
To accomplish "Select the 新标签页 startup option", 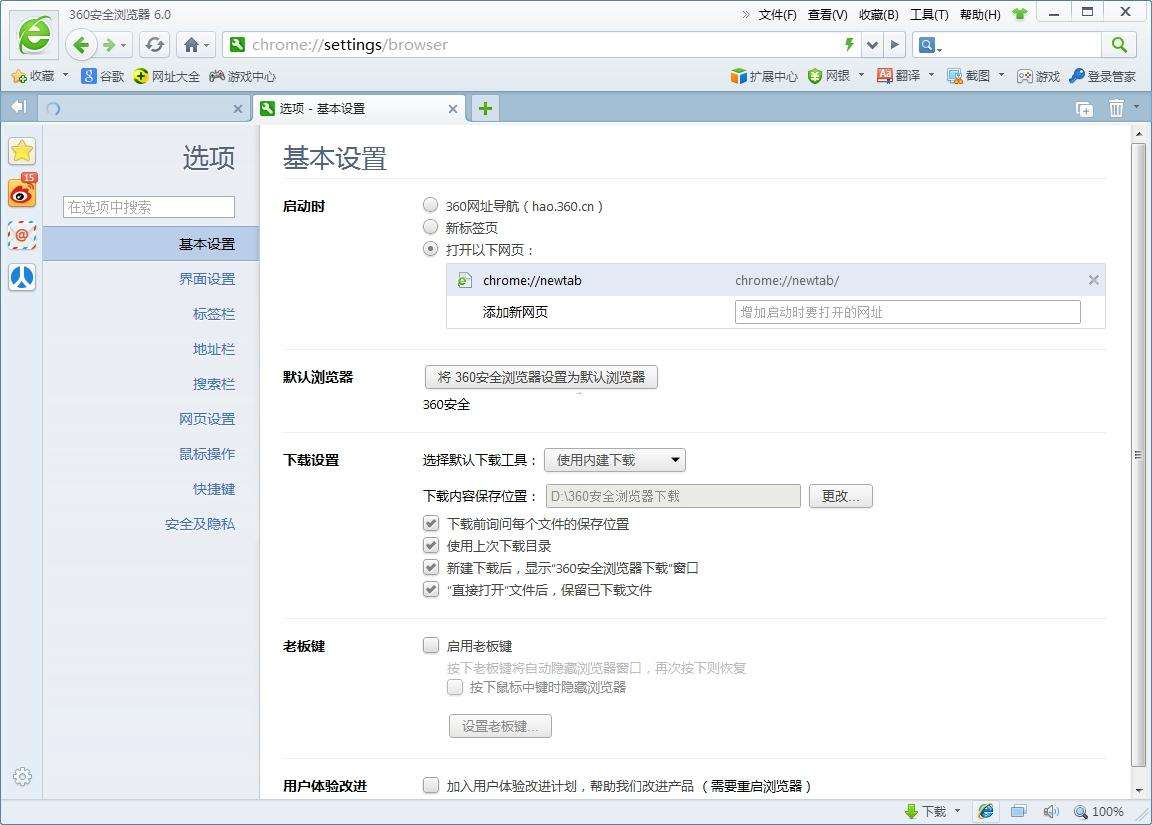I will pos(431,227).
